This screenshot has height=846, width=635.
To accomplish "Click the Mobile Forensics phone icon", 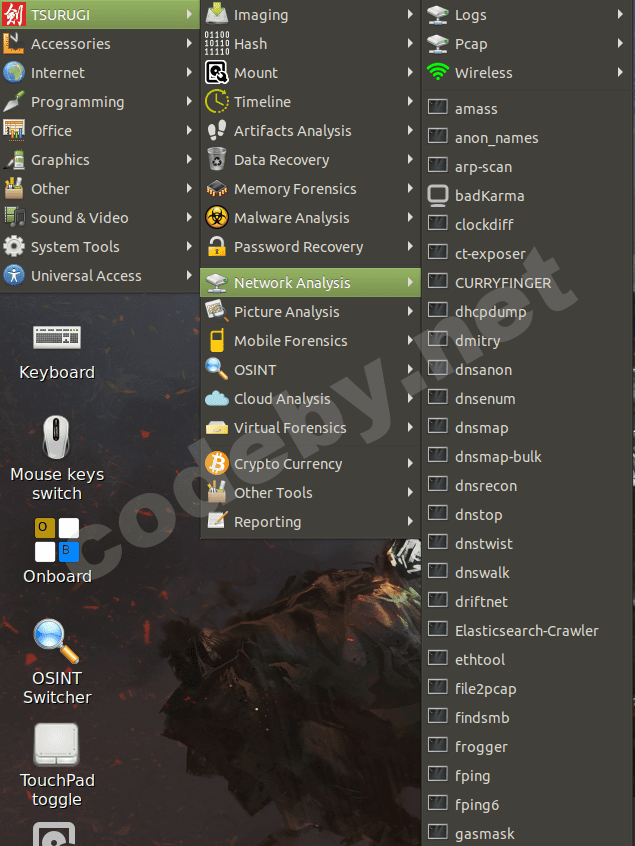I will [217, 340].
